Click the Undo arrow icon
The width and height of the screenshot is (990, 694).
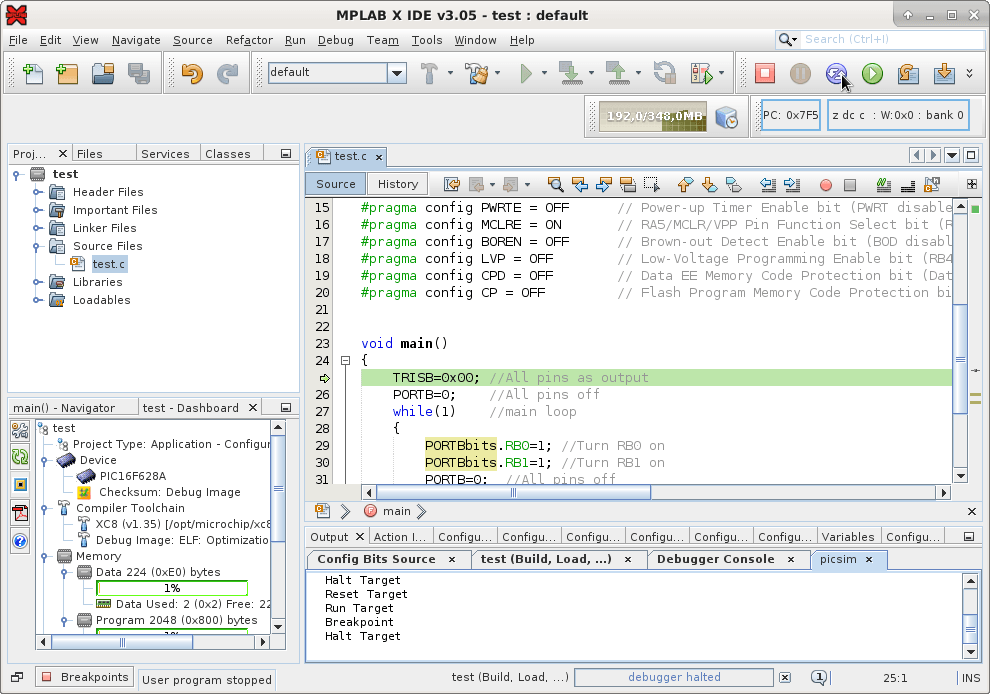tap(192, 73)
